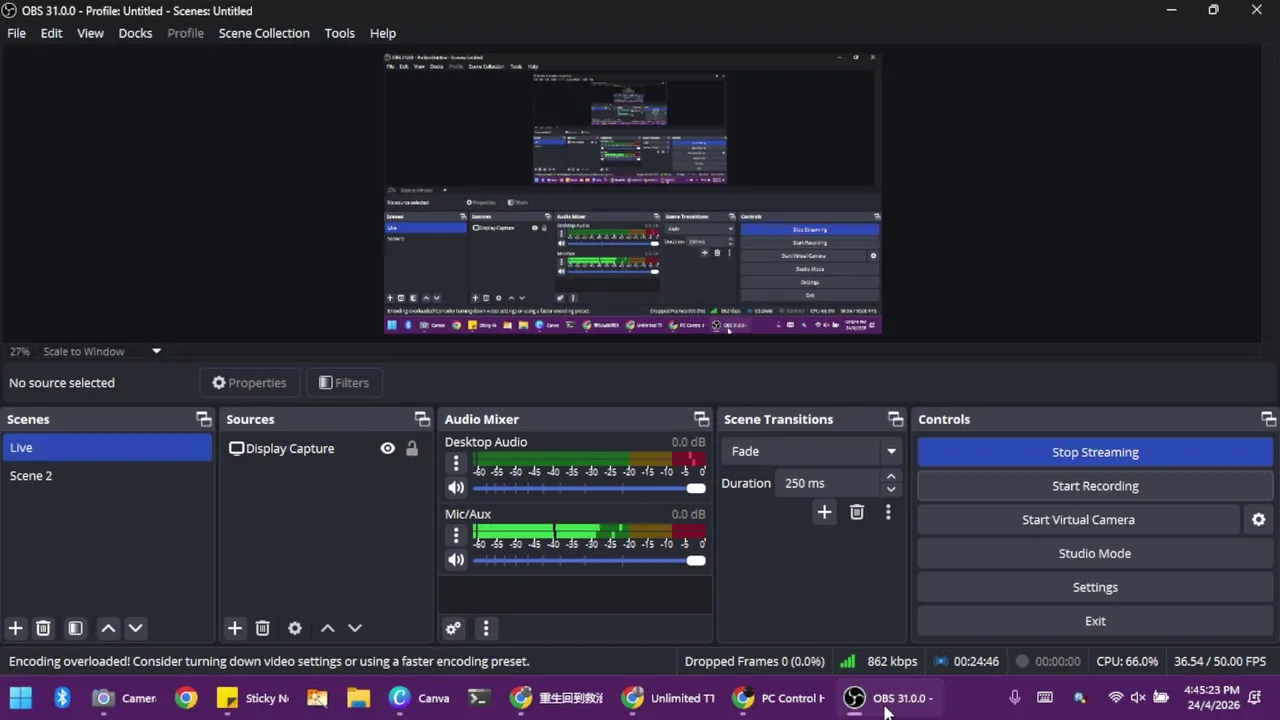Click the Bluetooth taskbar icon
Image resolution: width=1280 pixels, height=720 pixels.
click(x=62, y=698)
